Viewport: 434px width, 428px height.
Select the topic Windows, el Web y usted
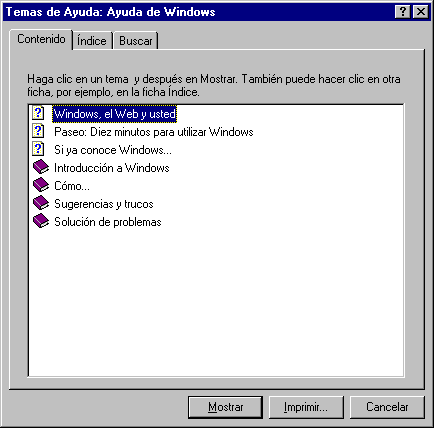pos(115,114)
